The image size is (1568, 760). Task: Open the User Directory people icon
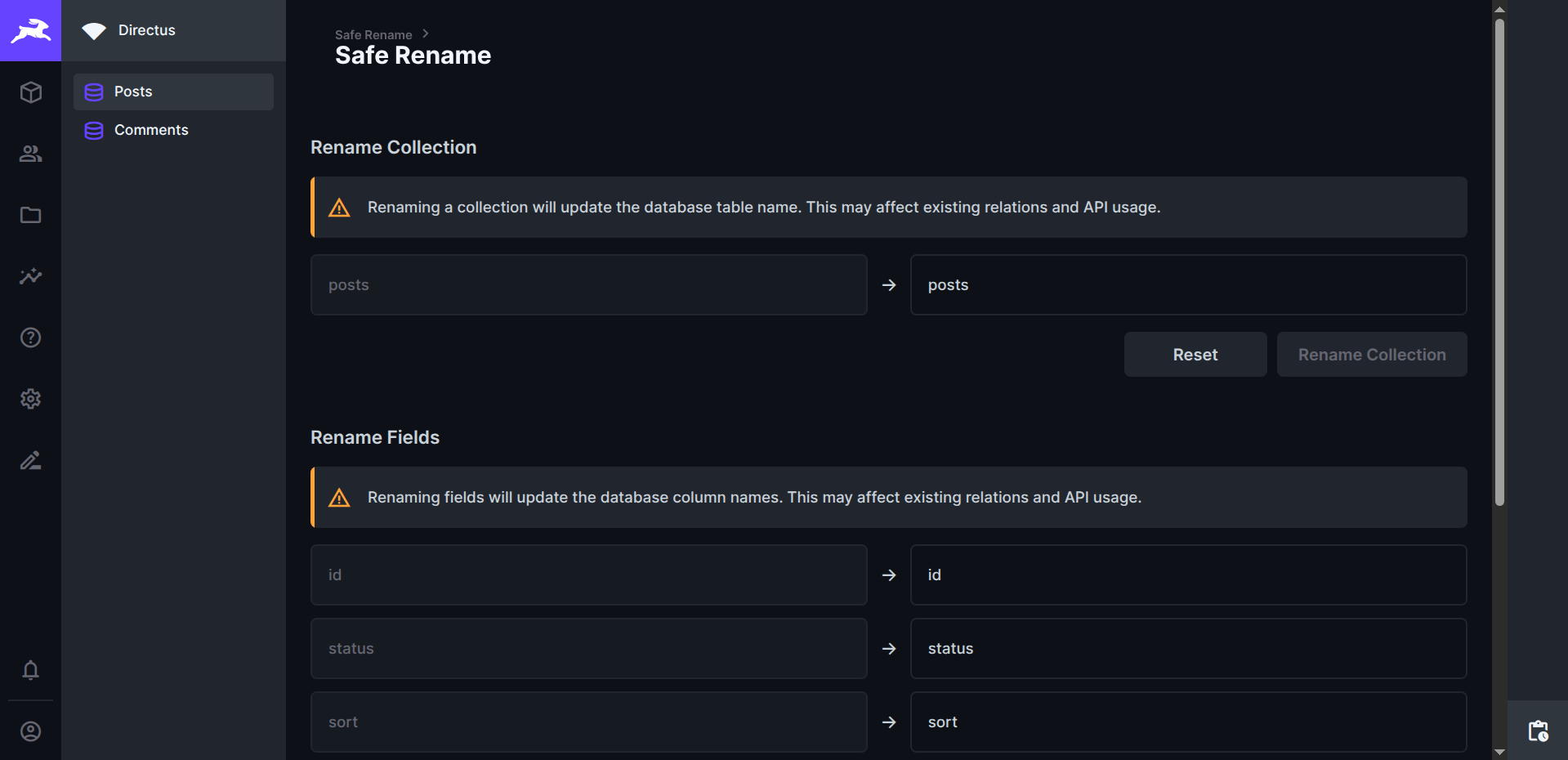[x=30, y=153]
